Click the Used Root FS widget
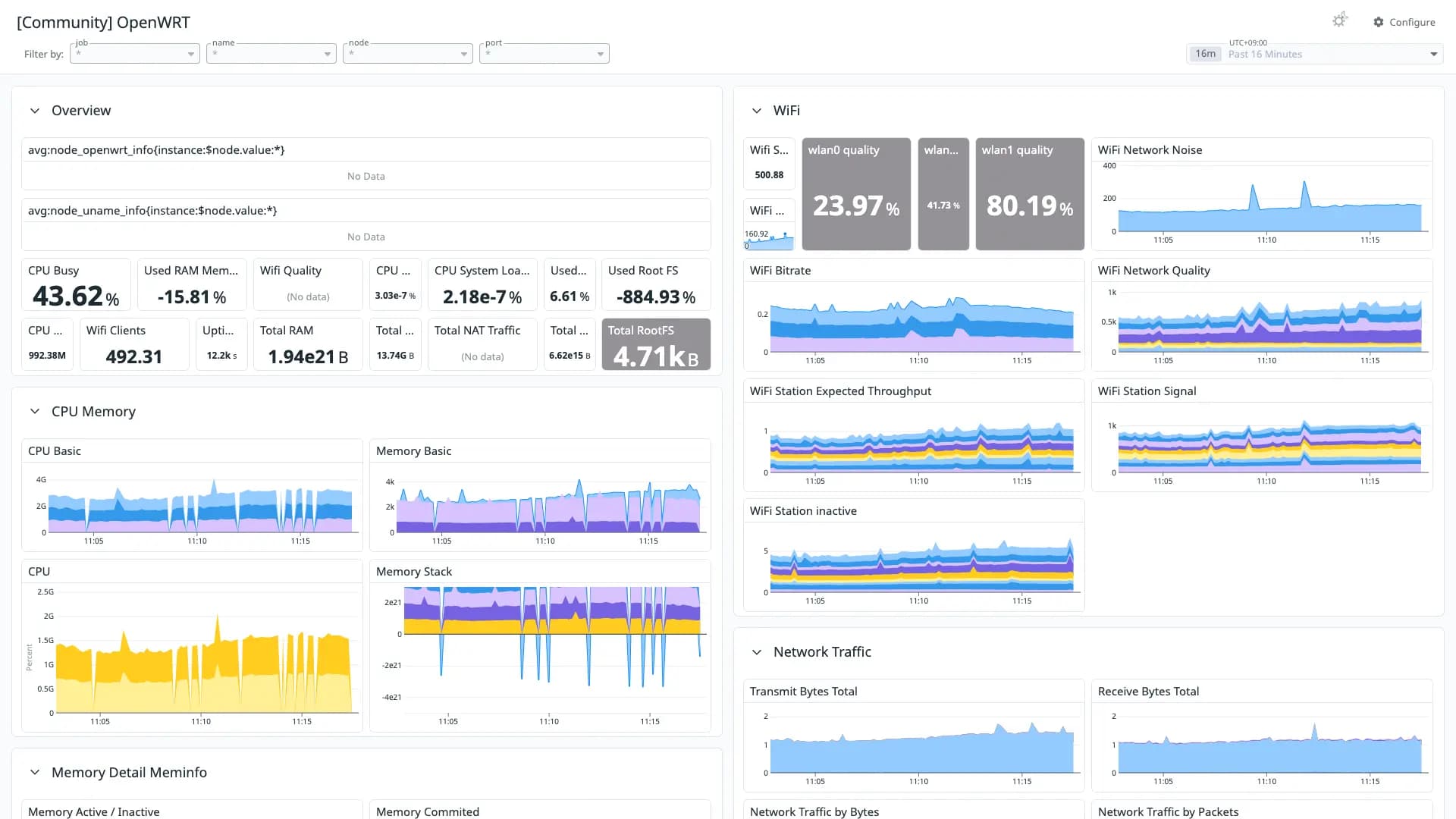Viewport: 1456px width, 819px height. (656, 284)
